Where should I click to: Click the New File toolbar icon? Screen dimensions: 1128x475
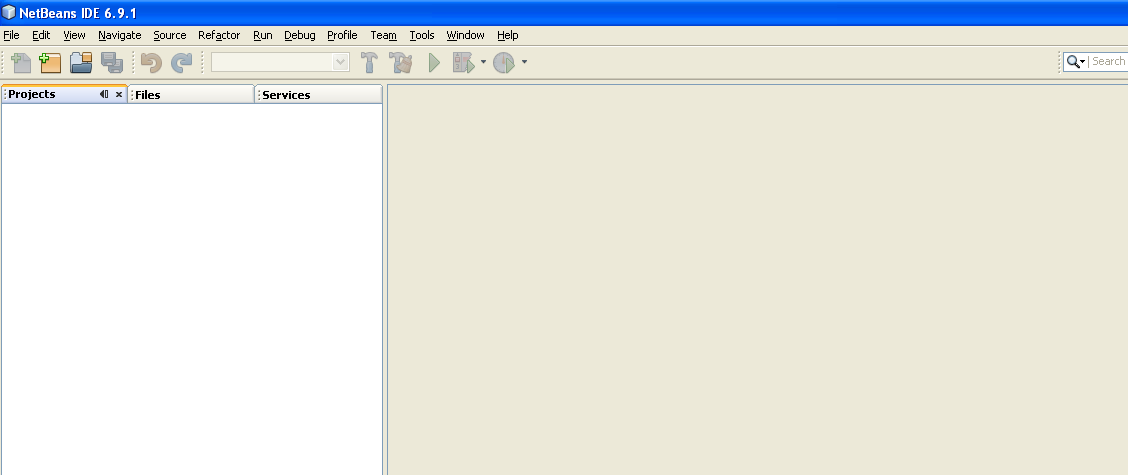point(21,63)
